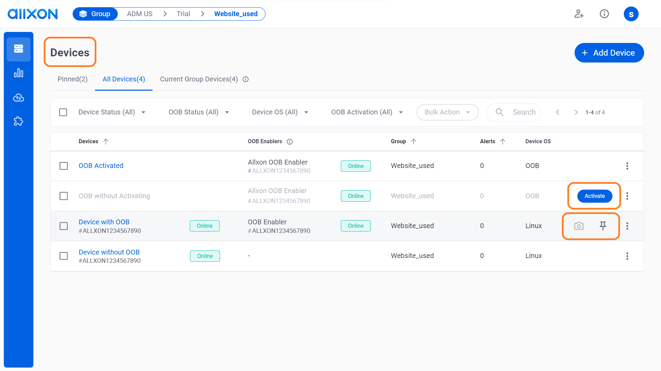Open the analytics bar chart sidebar icon
661x371 pixels.
click(18, 73)
